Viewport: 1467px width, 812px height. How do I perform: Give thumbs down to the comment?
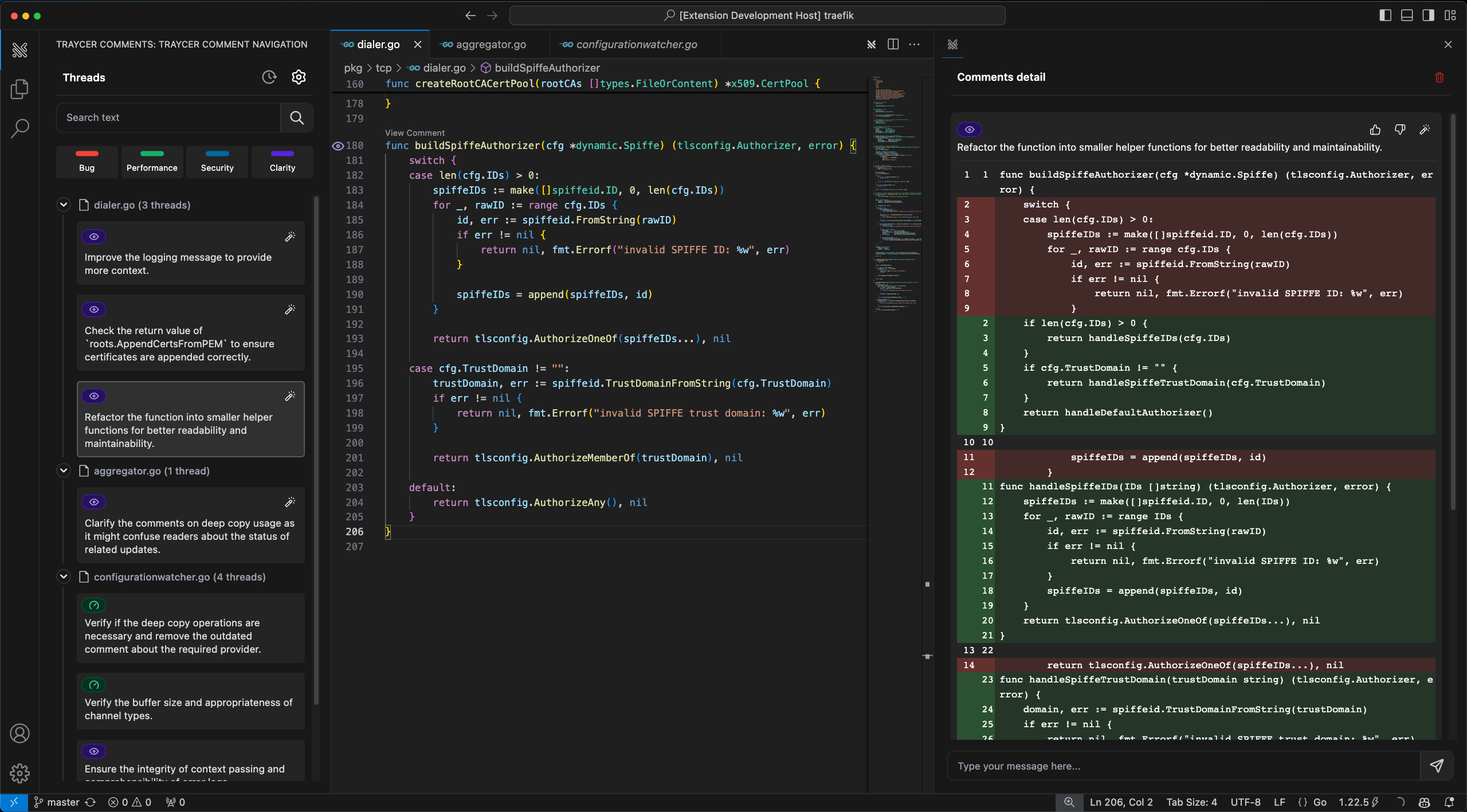pos(1400,130)
